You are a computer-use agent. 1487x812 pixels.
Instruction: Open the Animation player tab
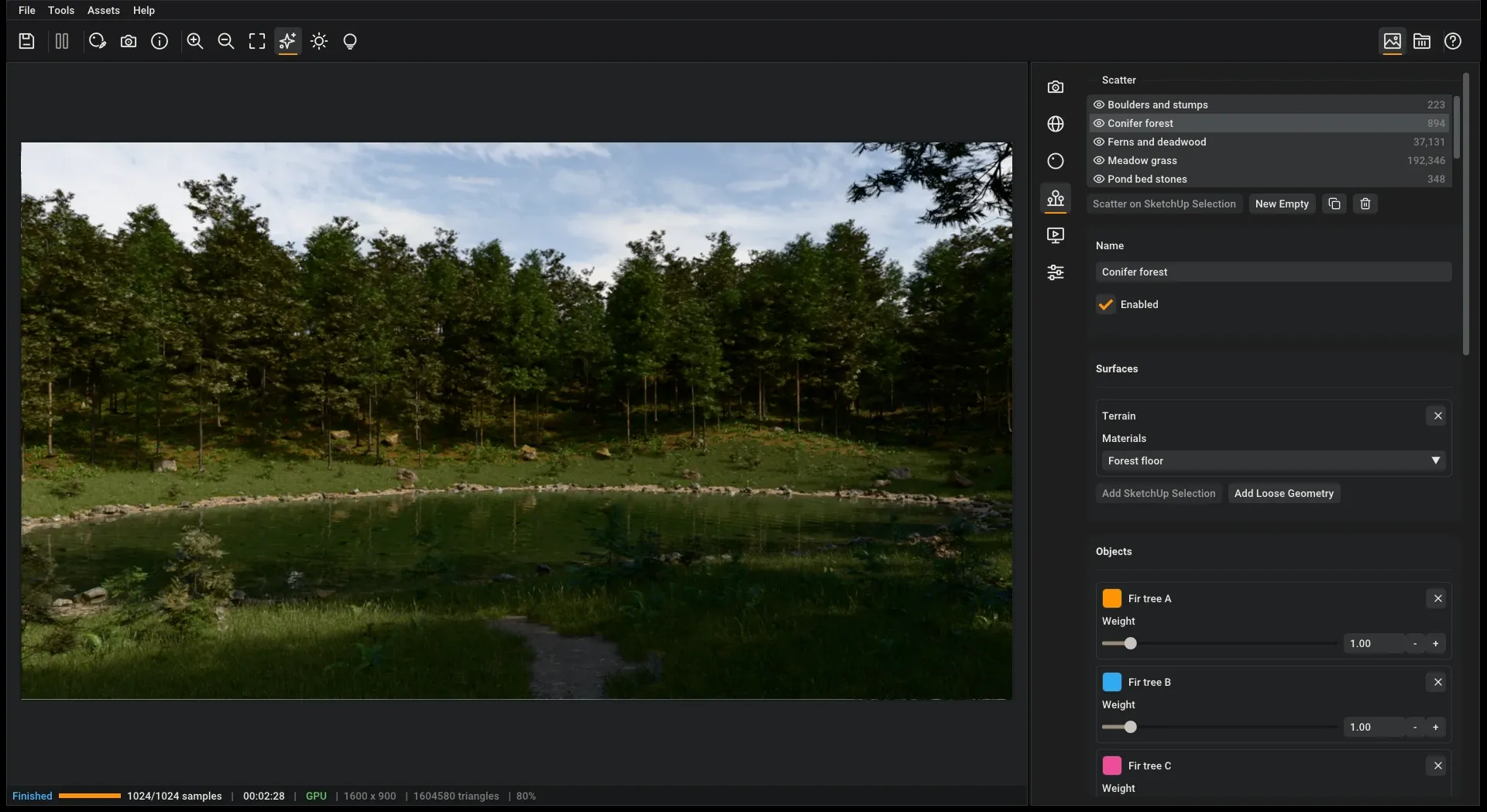[1056, 235]
